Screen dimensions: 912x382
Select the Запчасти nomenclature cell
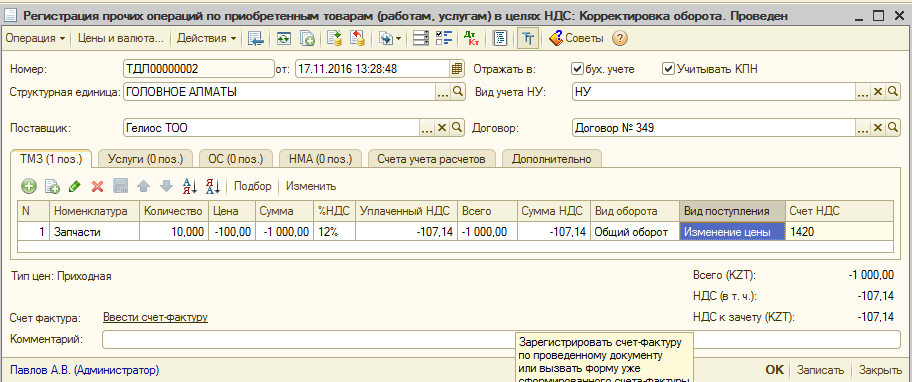coord(94,232)
